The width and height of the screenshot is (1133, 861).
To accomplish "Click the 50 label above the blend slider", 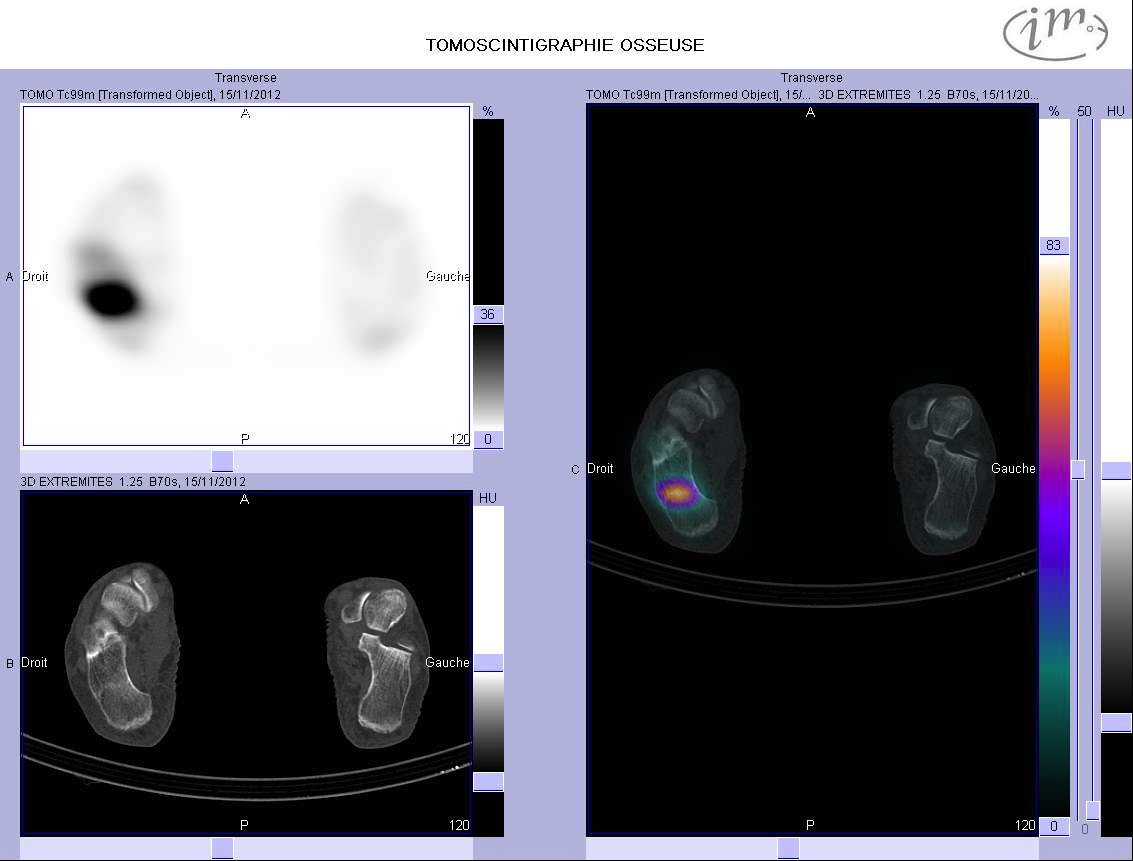I will pos(1085,111).
